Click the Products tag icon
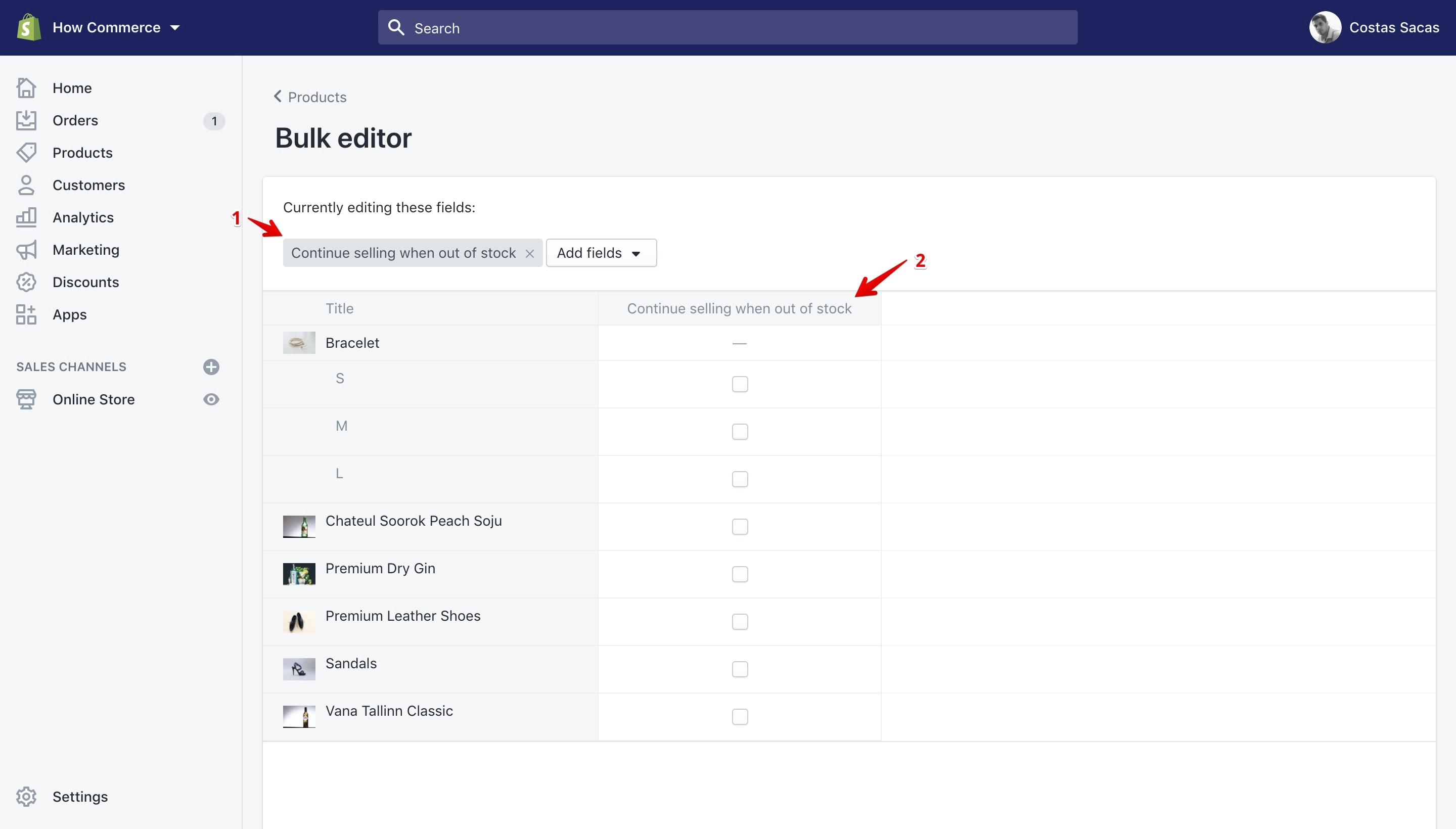The image size is (1456, 829). tap(26, 153)
